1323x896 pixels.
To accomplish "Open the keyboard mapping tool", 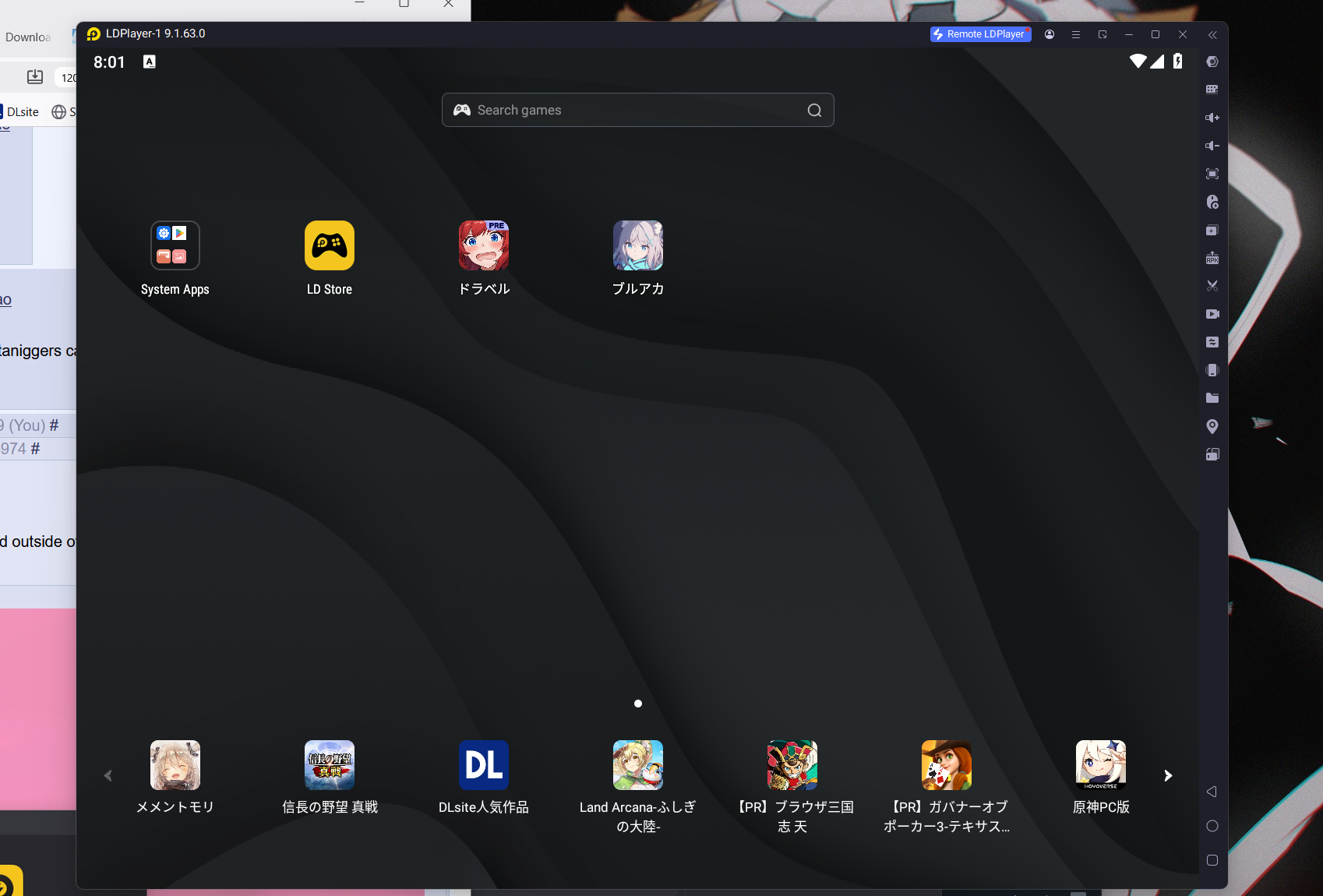I will (1212, 90).
